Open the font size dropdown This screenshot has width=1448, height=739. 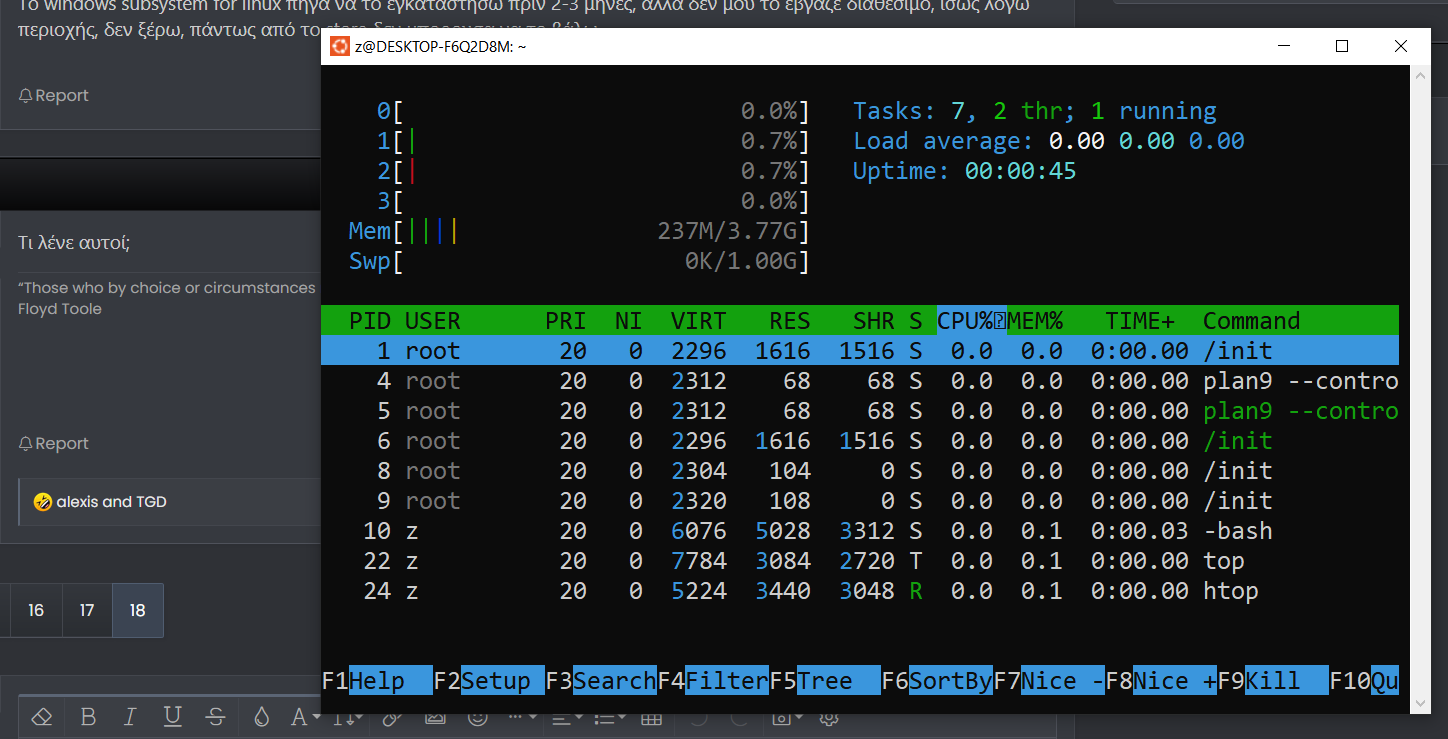point(304,717)
